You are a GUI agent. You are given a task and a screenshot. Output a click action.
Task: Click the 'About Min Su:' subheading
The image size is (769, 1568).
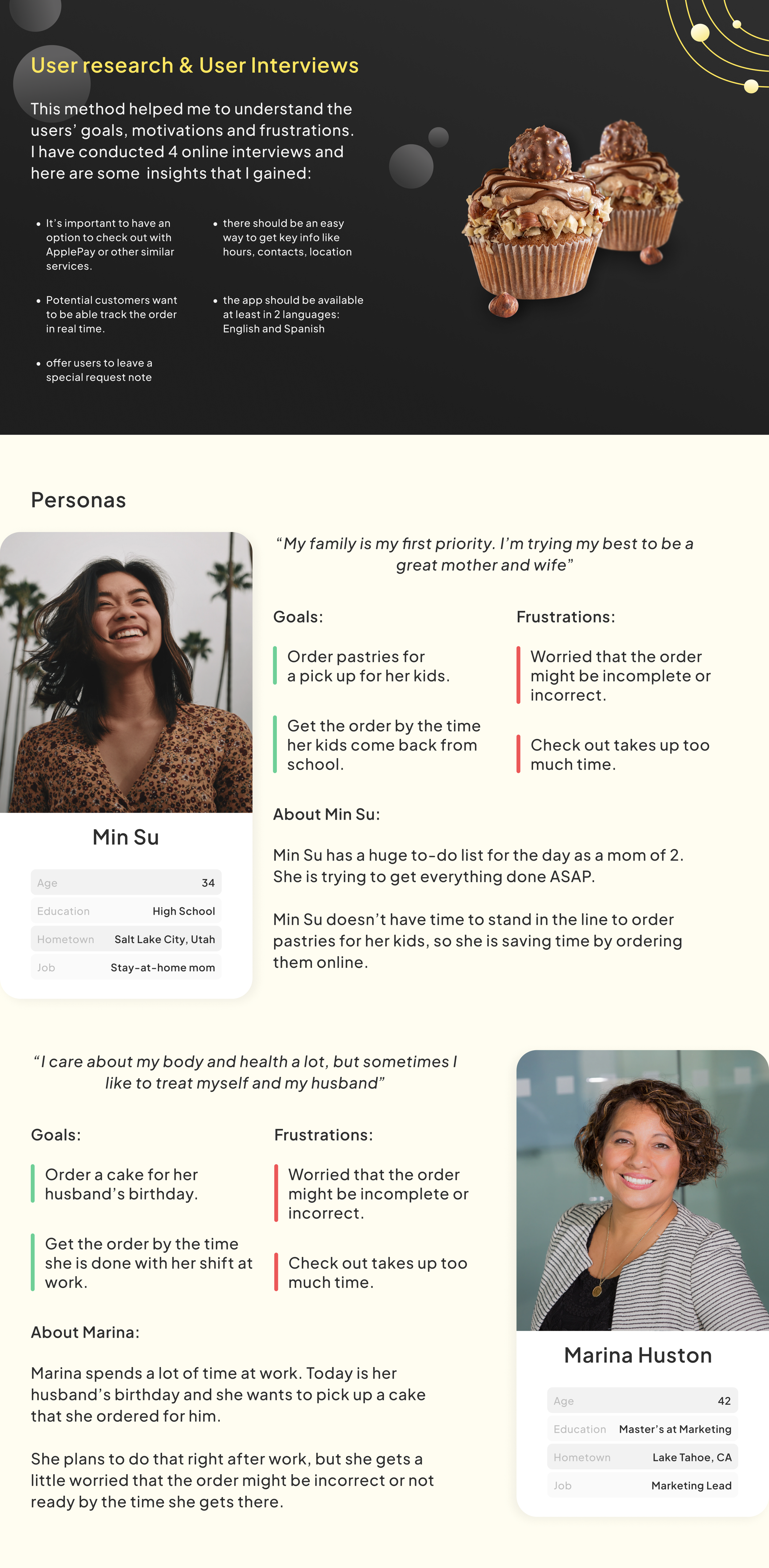[326, 814]
